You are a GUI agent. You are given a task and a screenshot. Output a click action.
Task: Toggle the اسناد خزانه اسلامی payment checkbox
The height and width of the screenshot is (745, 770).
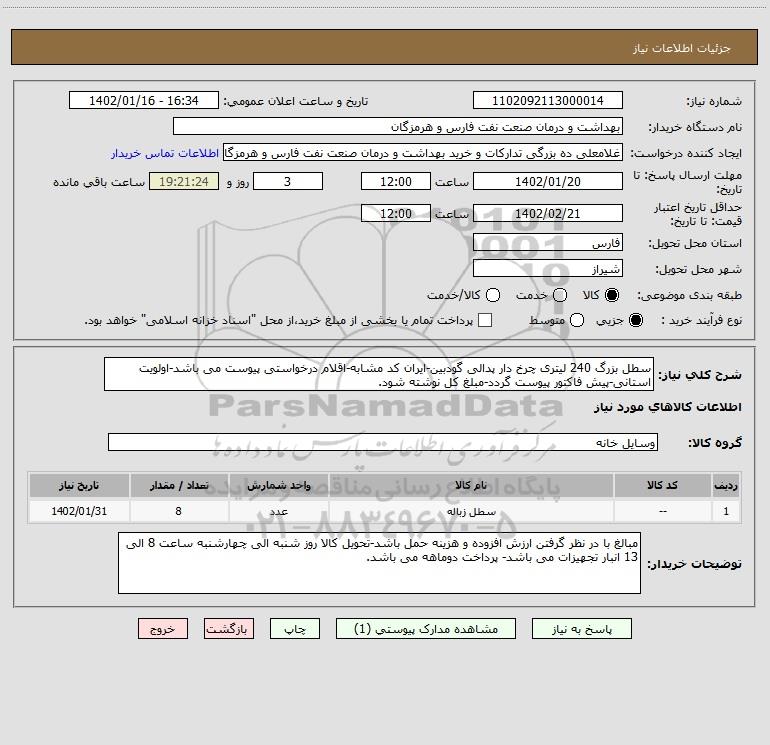[x=485, y=320]
